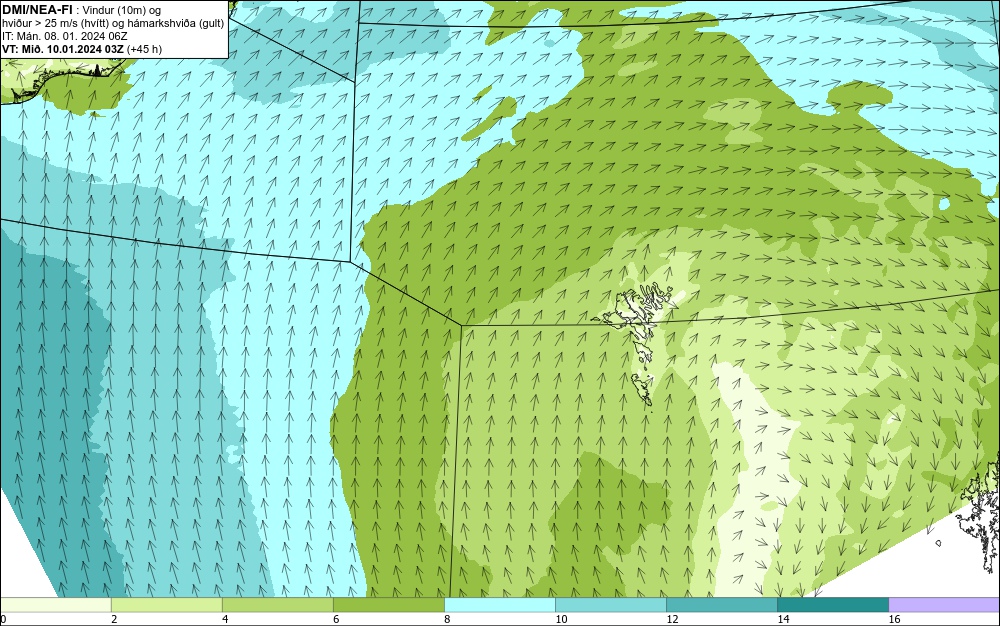This screenshot has width=1000, height=626.
Task: Click the legend label 8
Action: click(x=447, y=619)
